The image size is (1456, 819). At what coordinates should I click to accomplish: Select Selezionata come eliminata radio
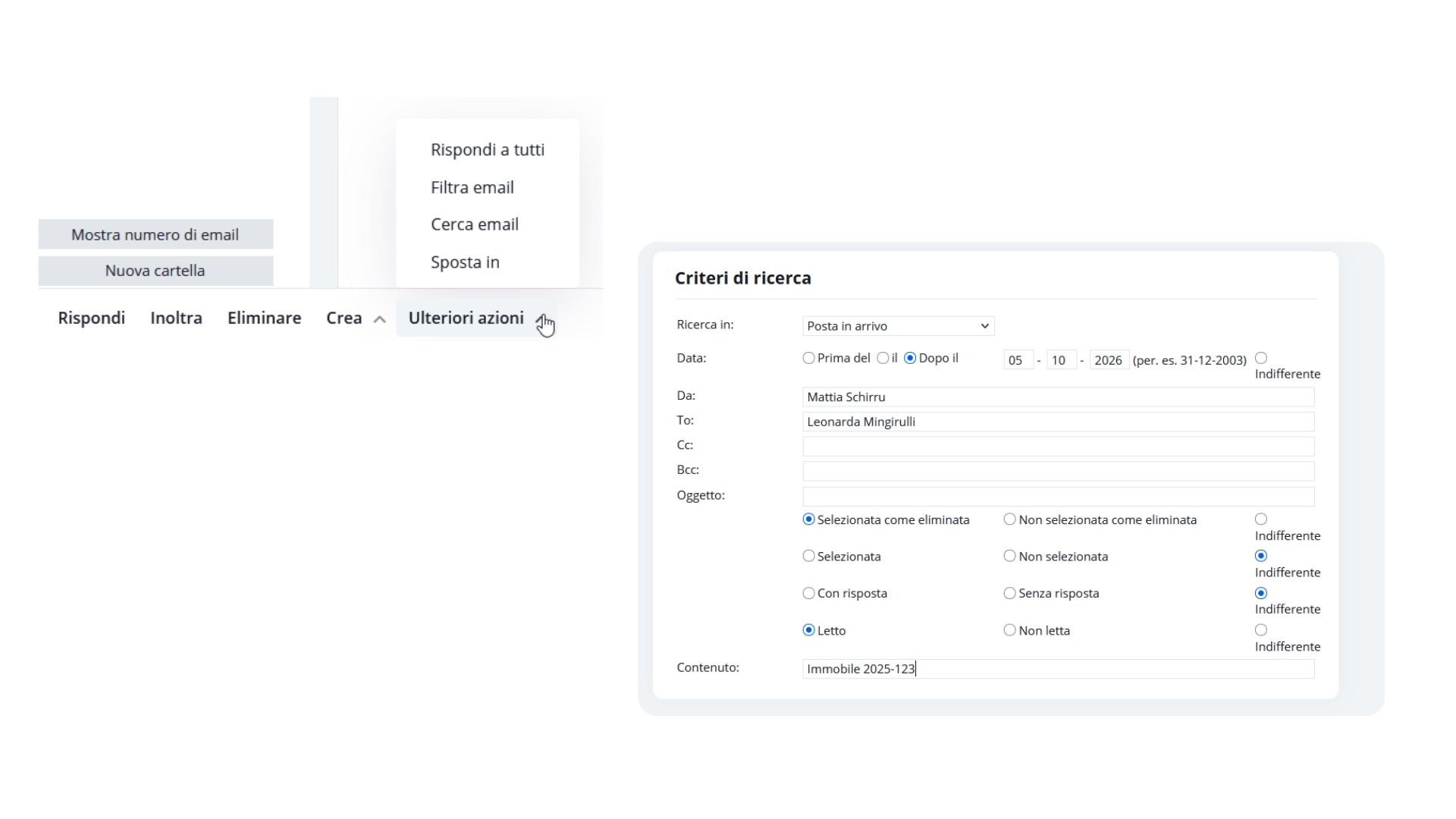808,519
